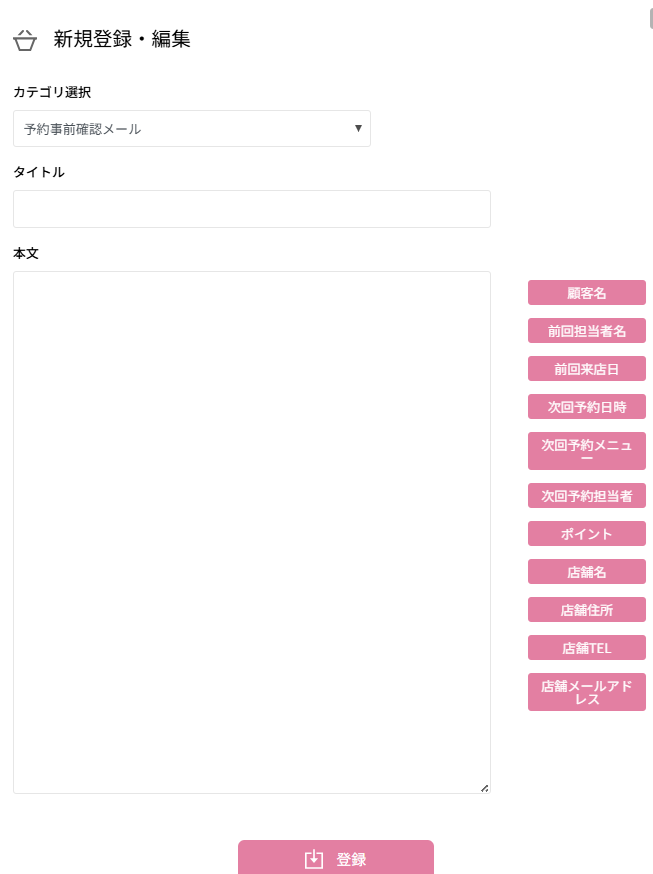Insert the 店舗メールアドレス tag
Viewport: 653px width, 874px height.
tap(586, 692)
